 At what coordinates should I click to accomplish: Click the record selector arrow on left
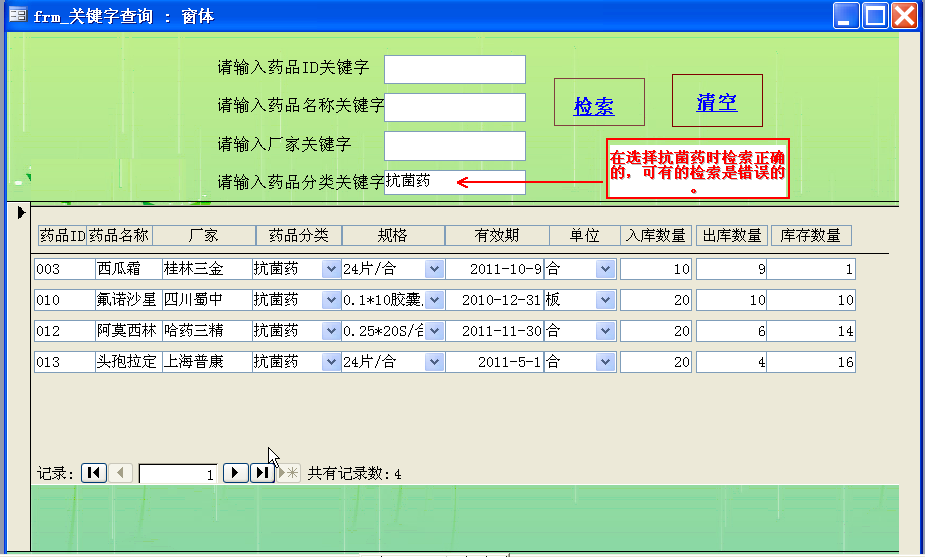pos(21,212)
